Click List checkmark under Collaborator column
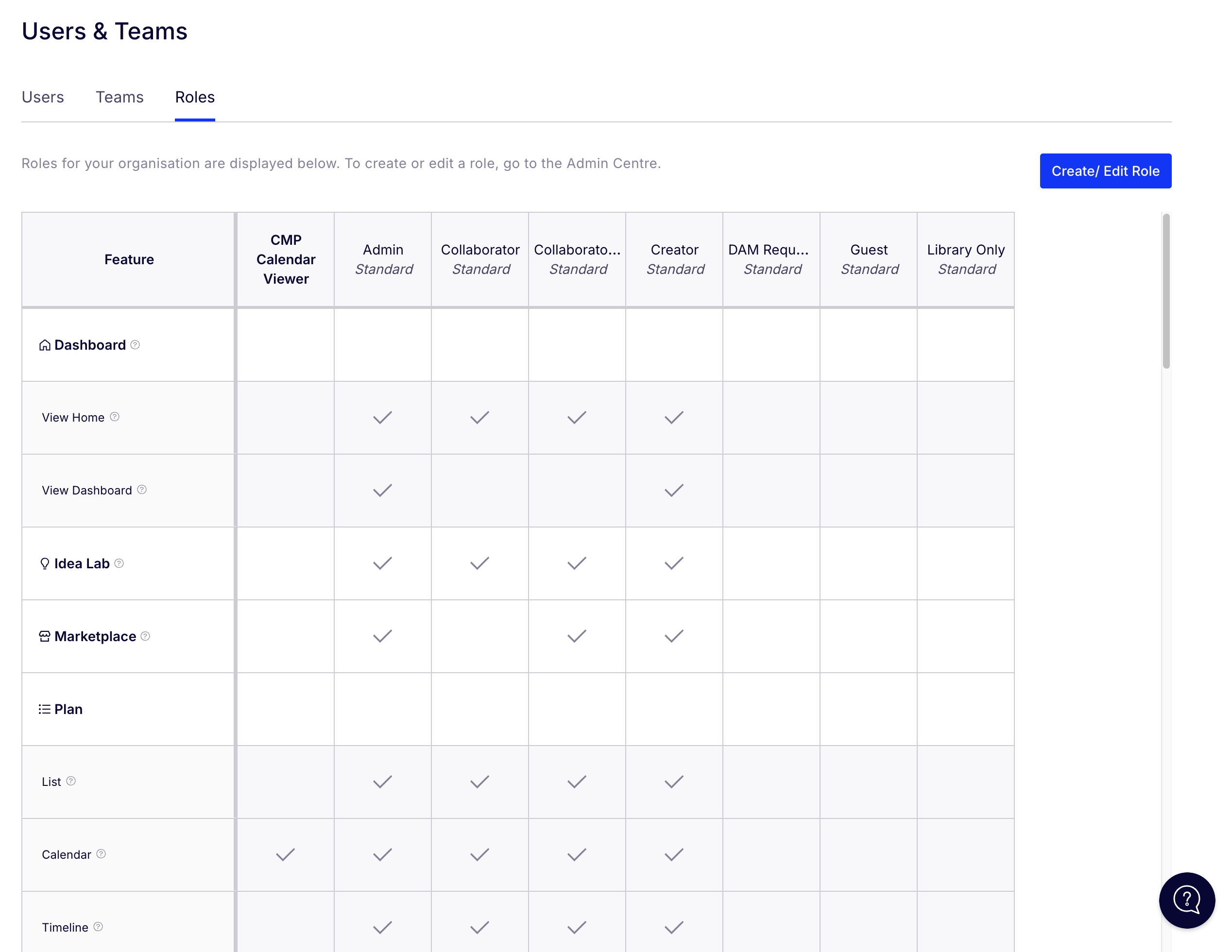Image resolution: width=1232 pixels, height=952 pixels. [479, 782]
